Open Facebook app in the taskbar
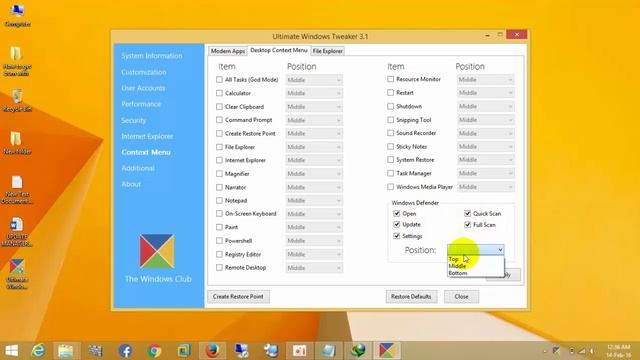Viewport: 640px width, 360px height. [125, 350]
